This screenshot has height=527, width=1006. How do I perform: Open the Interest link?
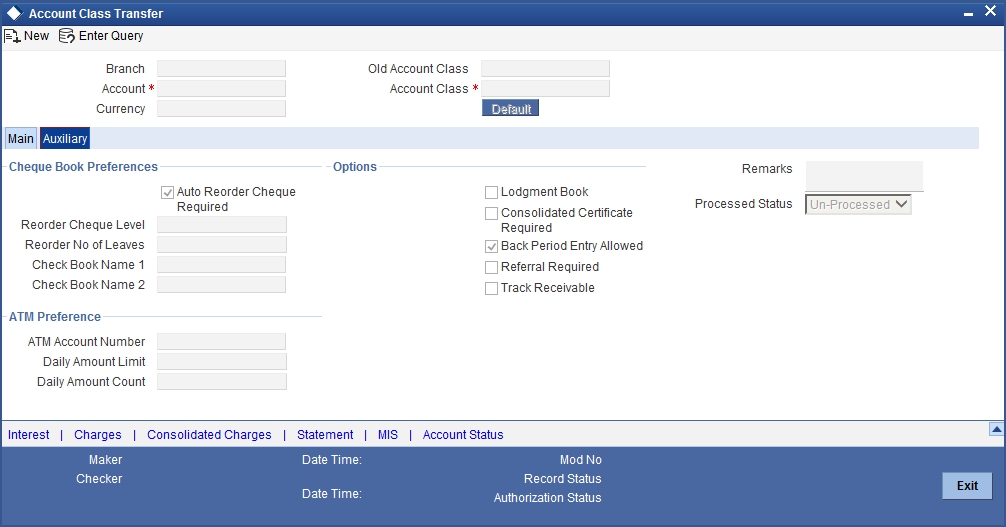pos(28,435)
